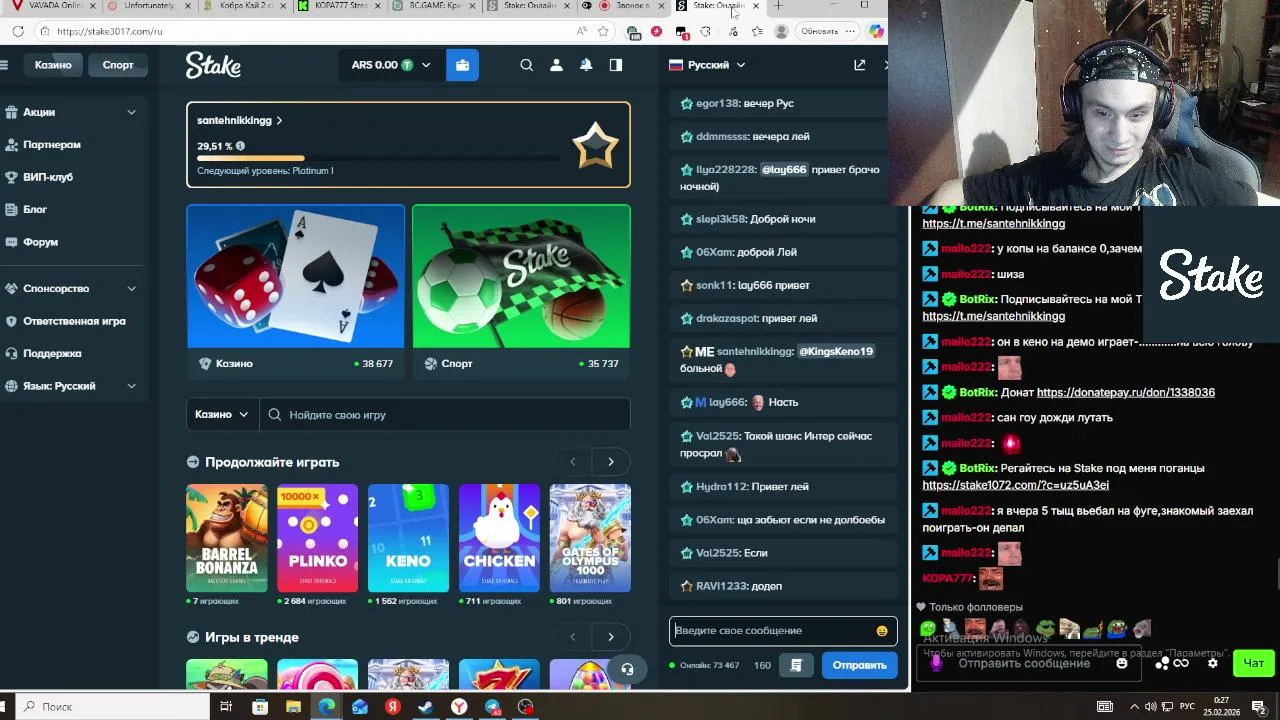
Task: Open Ответственная игра in the sidebar
Action: click(x=74, y=321)
